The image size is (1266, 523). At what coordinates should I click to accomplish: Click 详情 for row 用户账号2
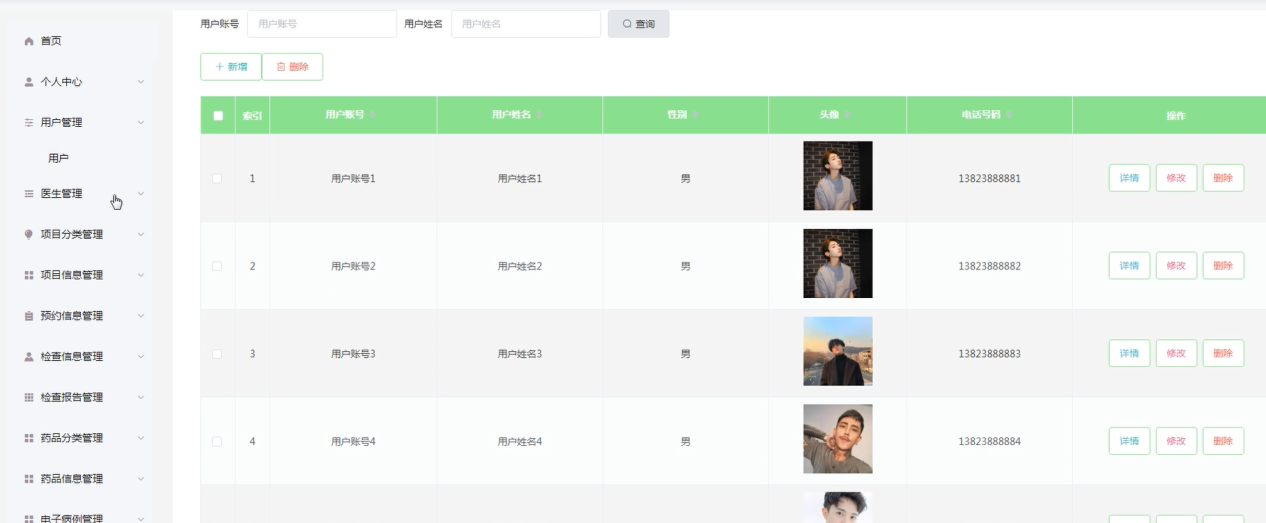pyautogui.click(x=1129, y=266)
